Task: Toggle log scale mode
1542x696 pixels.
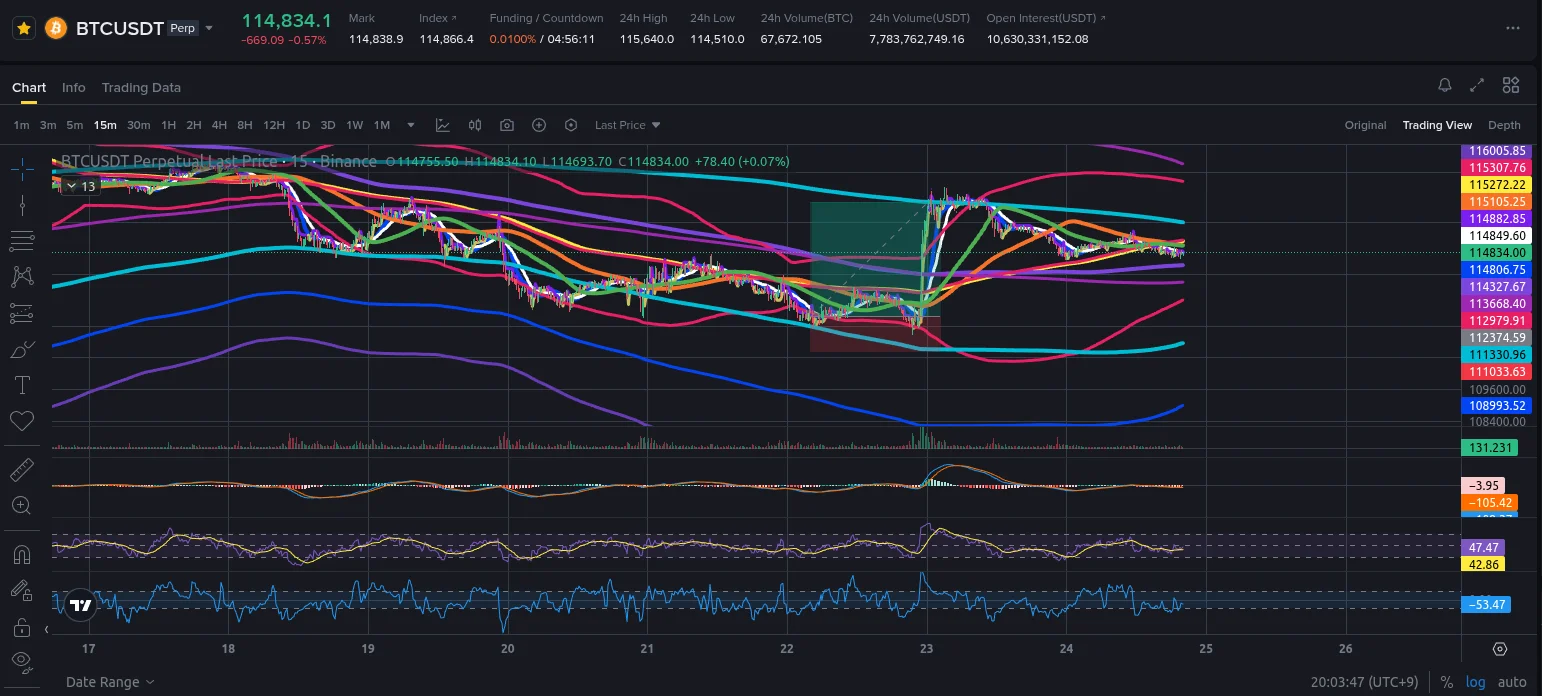Action: 1477,682
